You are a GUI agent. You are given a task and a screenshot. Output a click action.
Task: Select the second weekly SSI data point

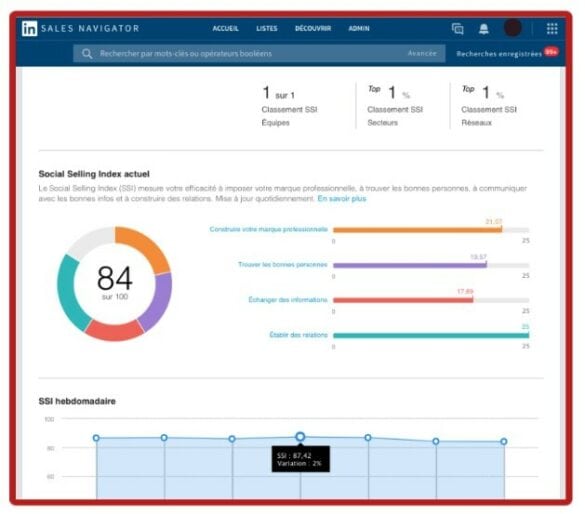coord(164,438)
